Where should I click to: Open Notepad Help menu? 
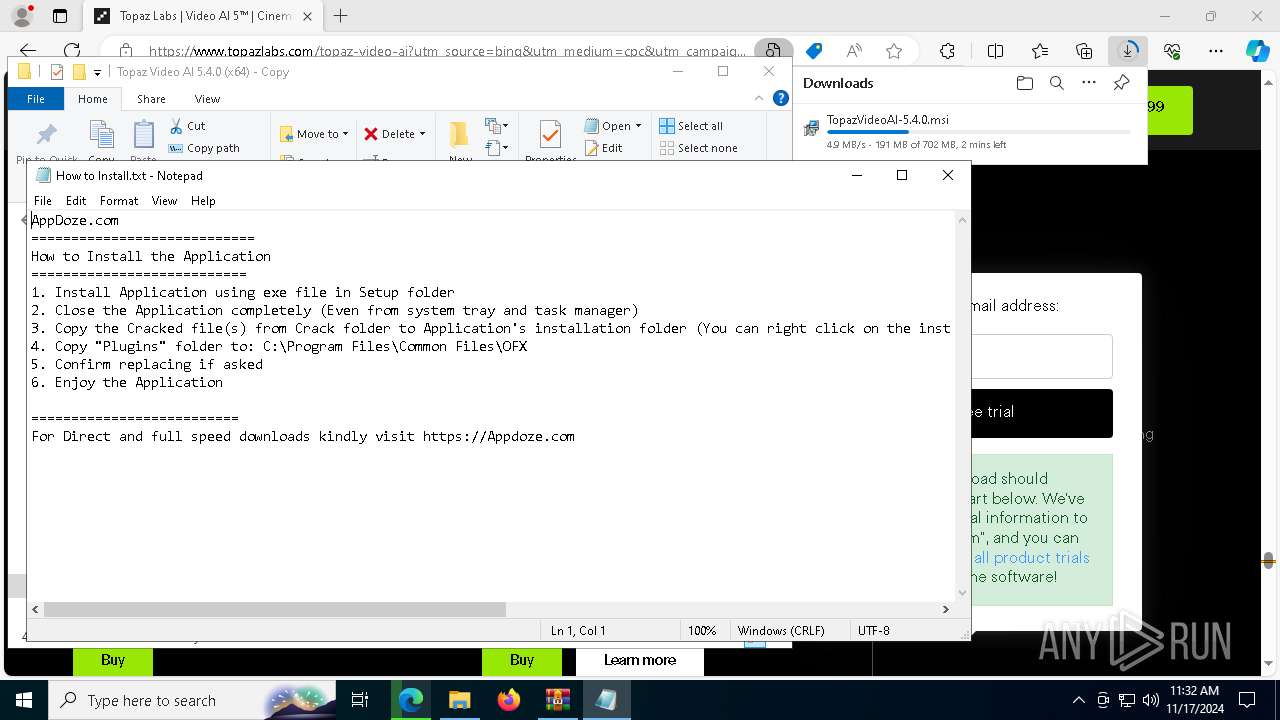(203, 200)
